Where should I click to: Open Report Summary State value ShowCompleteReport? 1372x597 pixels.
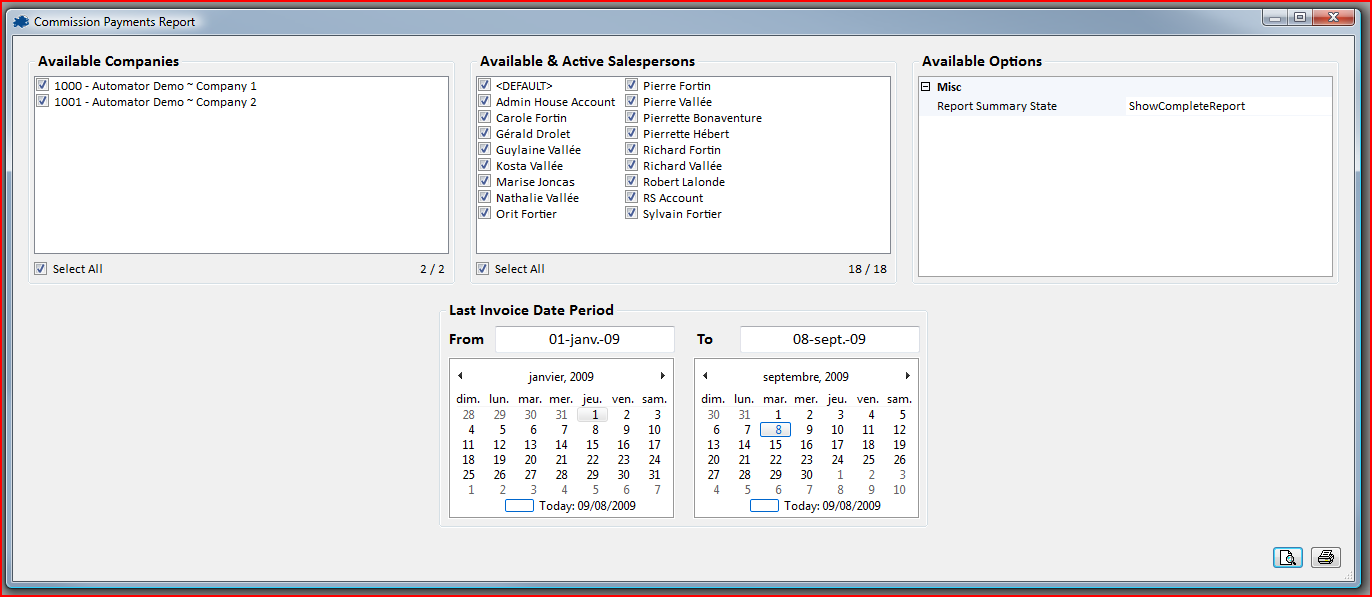[1227, 106]
